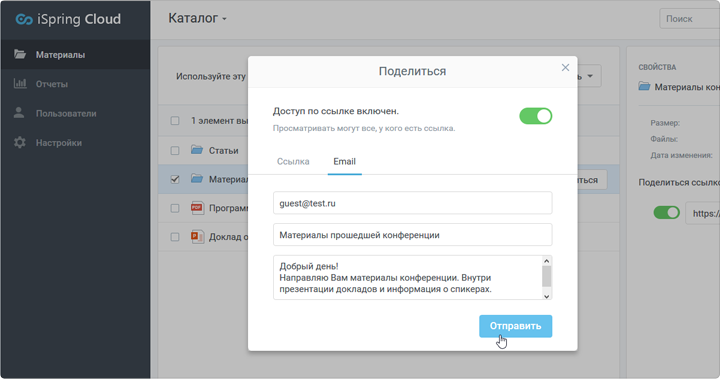Disable link access toggle in dialog

click(x=535, y=116)
